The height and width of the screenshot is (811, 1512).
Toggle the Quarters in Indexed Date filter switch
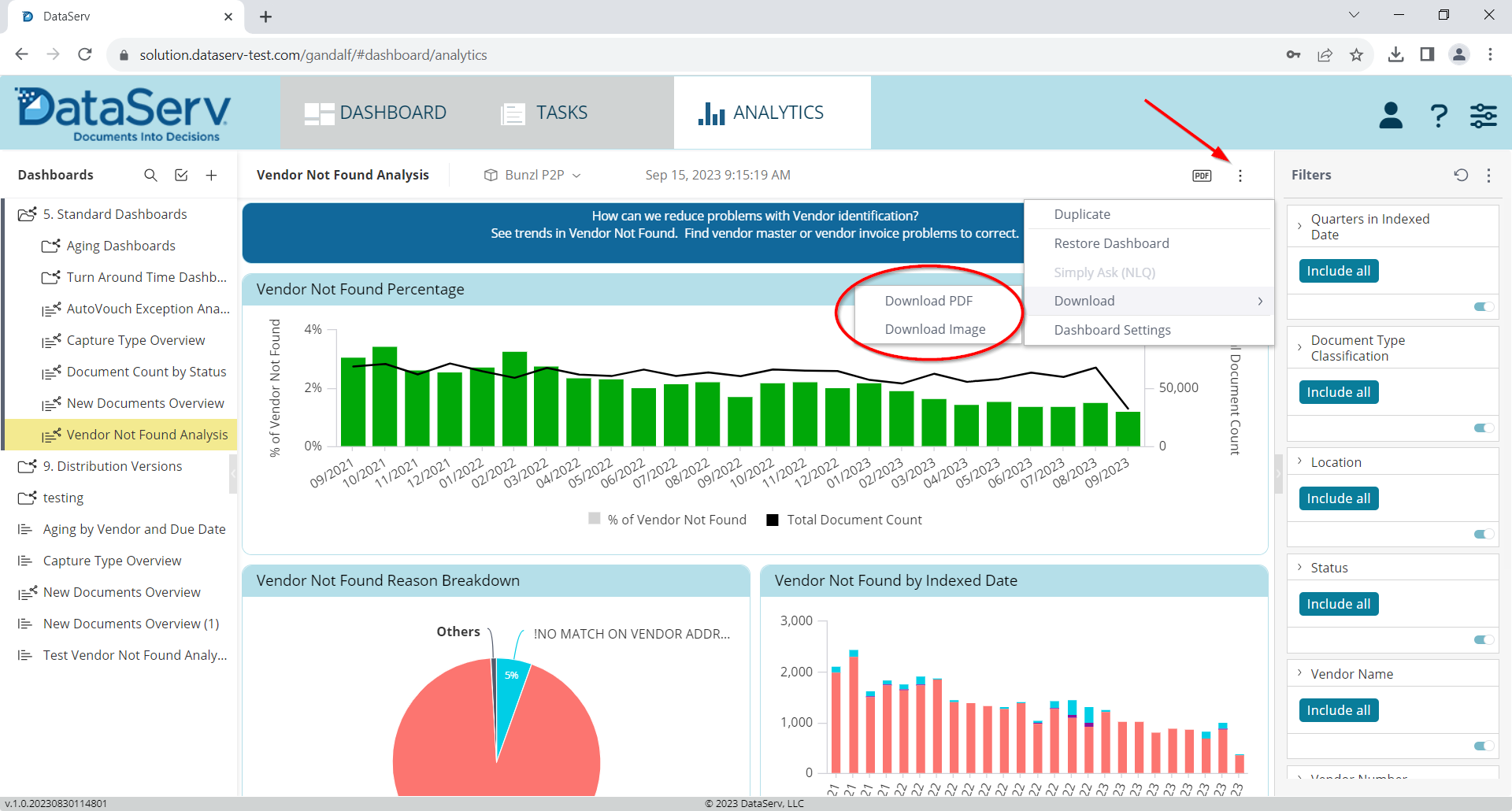(x=1484, y=307)
